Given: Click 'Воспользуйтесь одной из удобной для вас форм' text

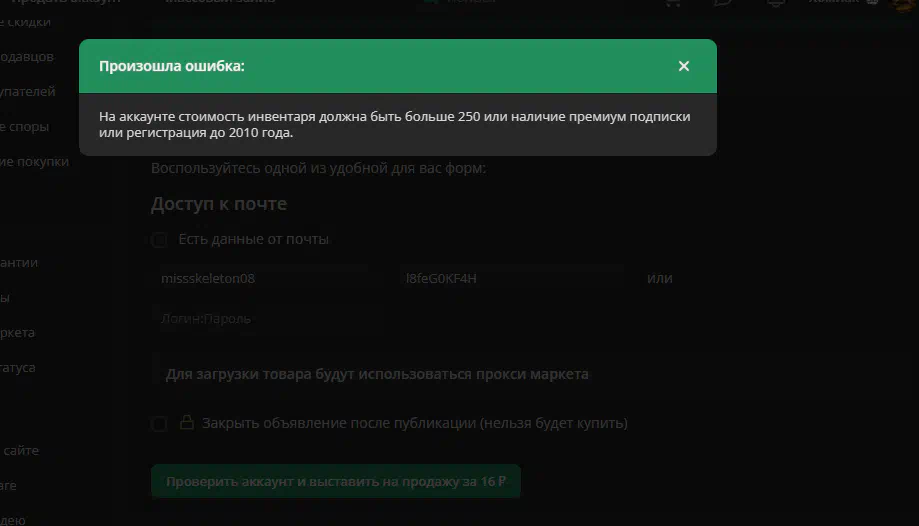Looking at the screenshot, I should pos(318,168).
